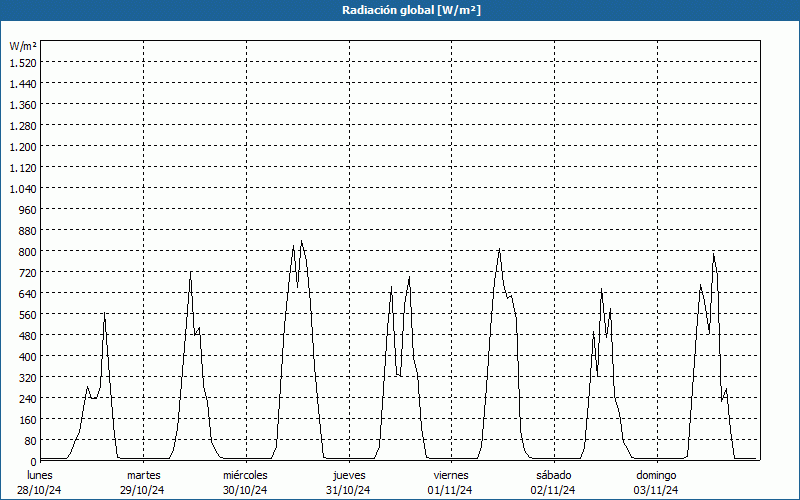Click the Wednesday radiation peak above 800
800x500 pixels.
(302, 241)
